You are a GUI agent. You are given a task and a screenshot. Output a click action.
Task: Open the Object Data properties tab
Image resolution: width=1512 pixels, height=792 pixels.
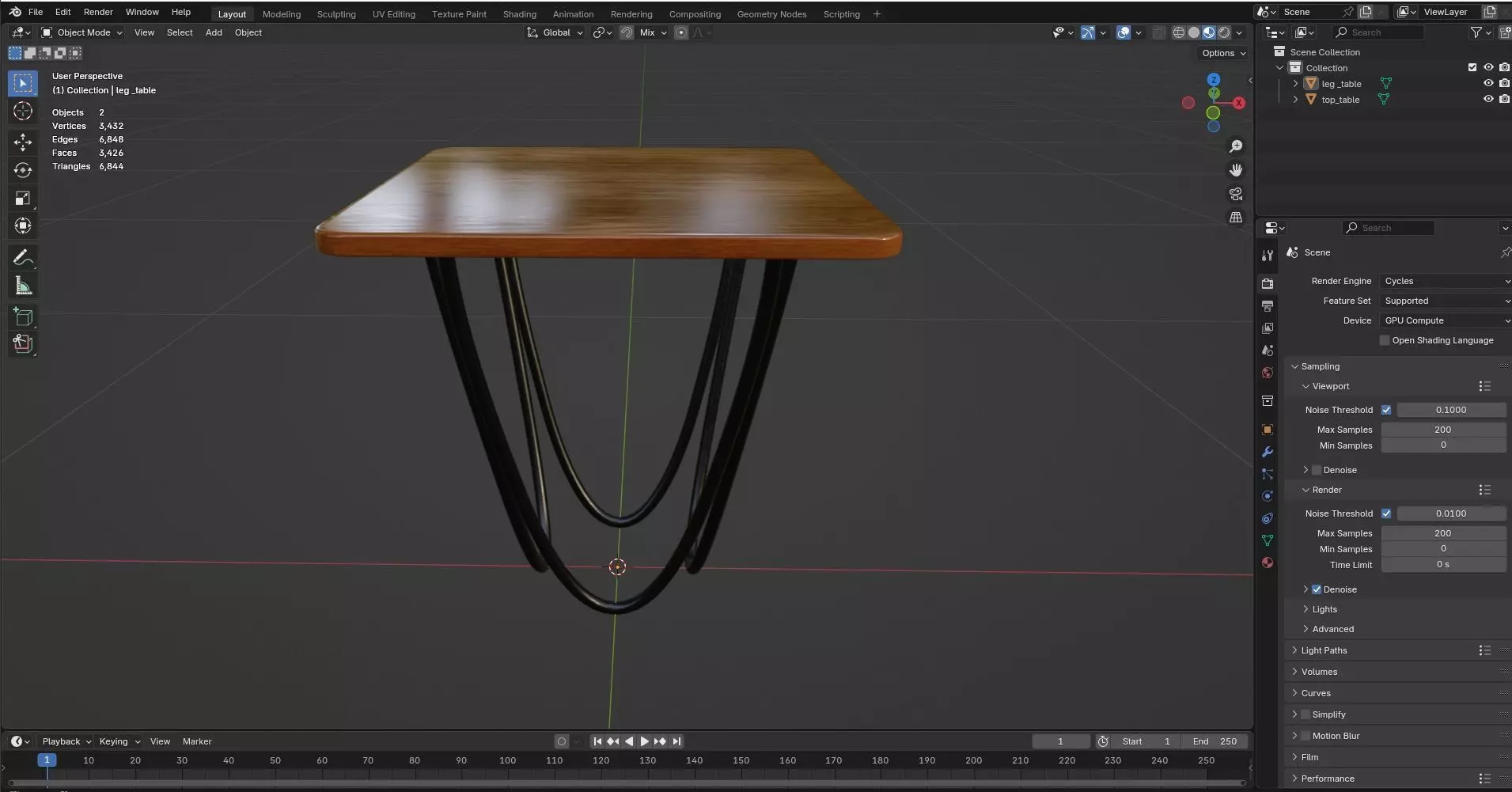(x=1268, y=540)
